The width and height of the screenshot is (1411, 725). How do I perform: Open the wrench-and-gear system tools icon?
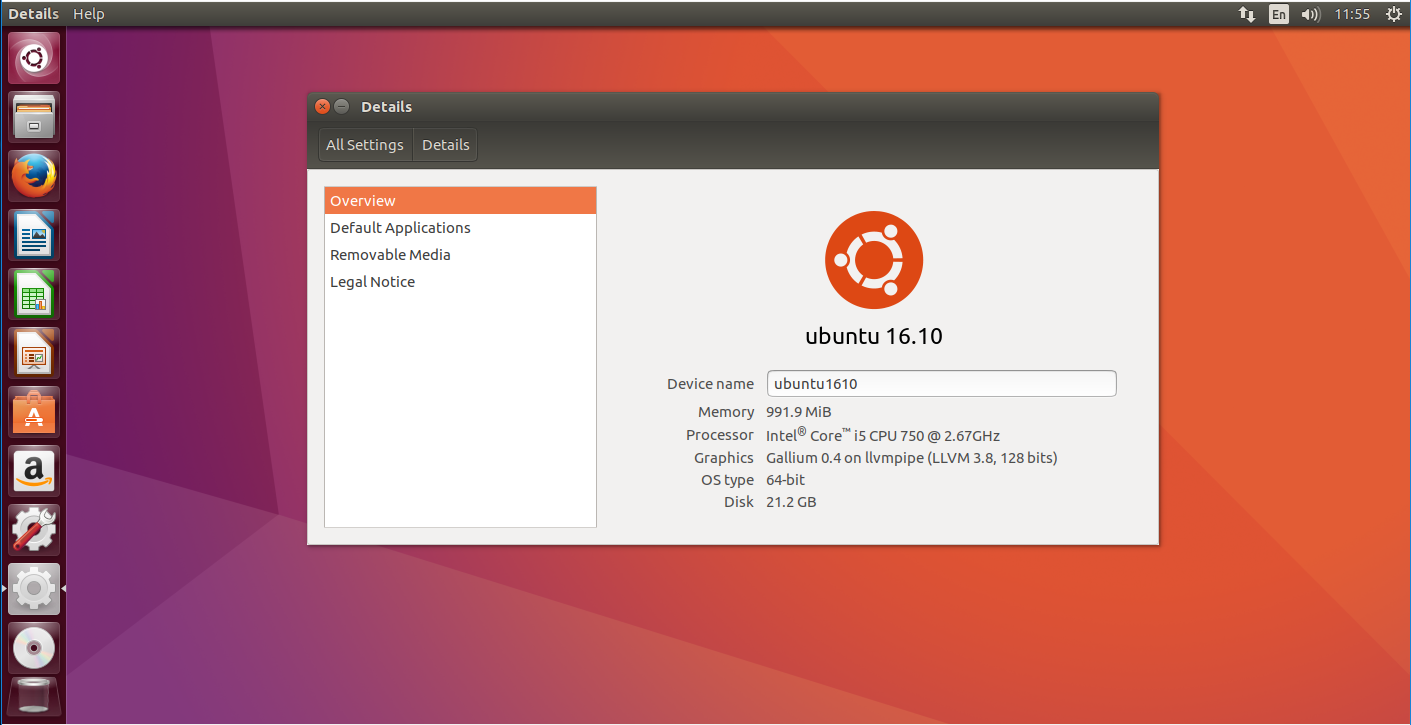point(34,530)
